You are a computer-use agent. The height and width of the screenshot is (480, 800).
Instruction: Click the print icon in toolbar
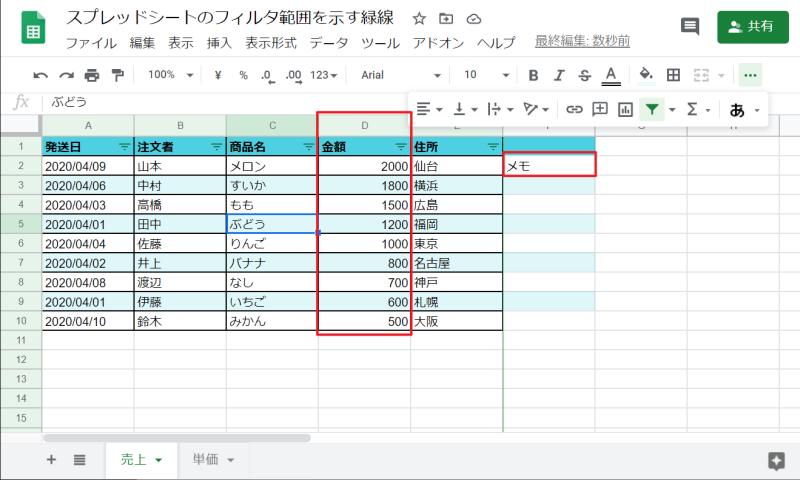[92, 75]
